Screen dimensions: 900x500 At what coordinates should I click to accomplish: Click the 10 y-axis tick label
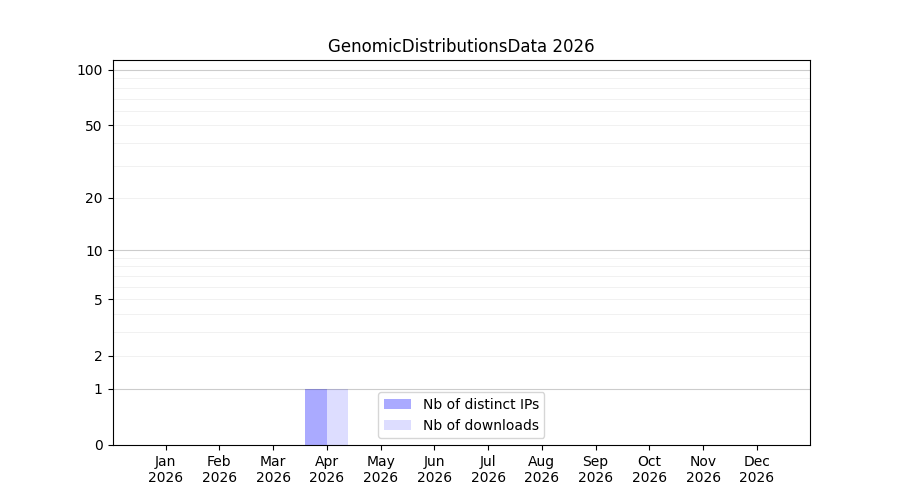tap(94, 251)
